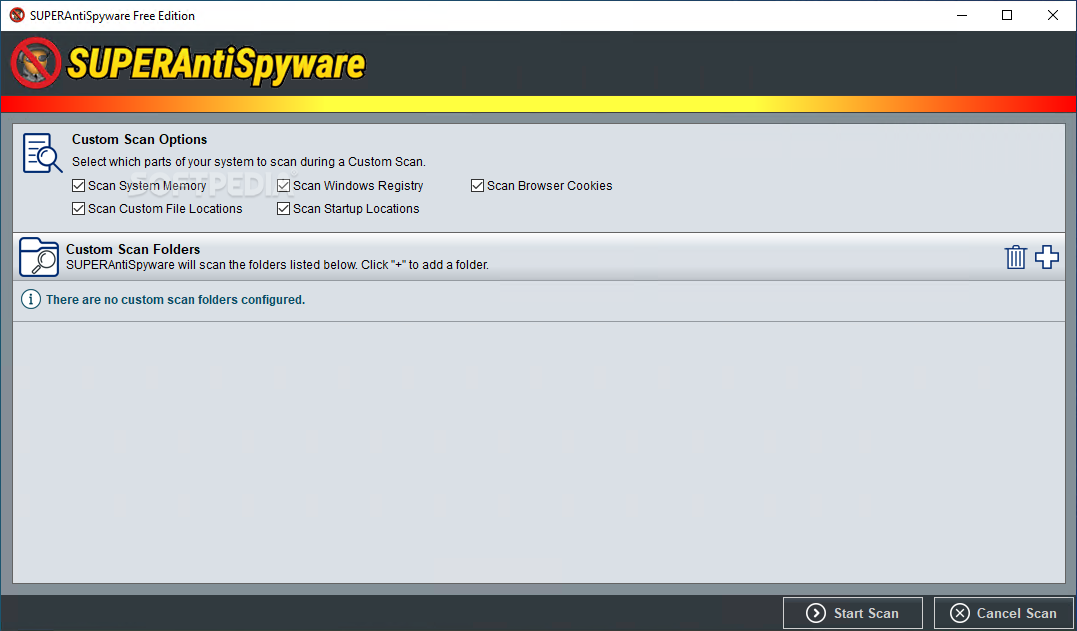
Task: Click the Custom Scan Options document magnifier icon
Action: pos(42,153)
